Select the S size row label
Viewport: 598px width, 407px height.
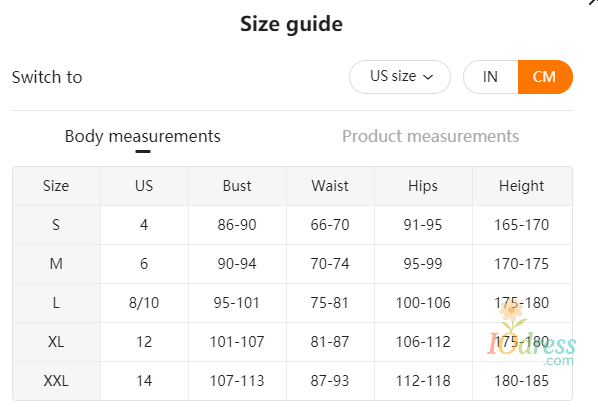click(56, 225)
